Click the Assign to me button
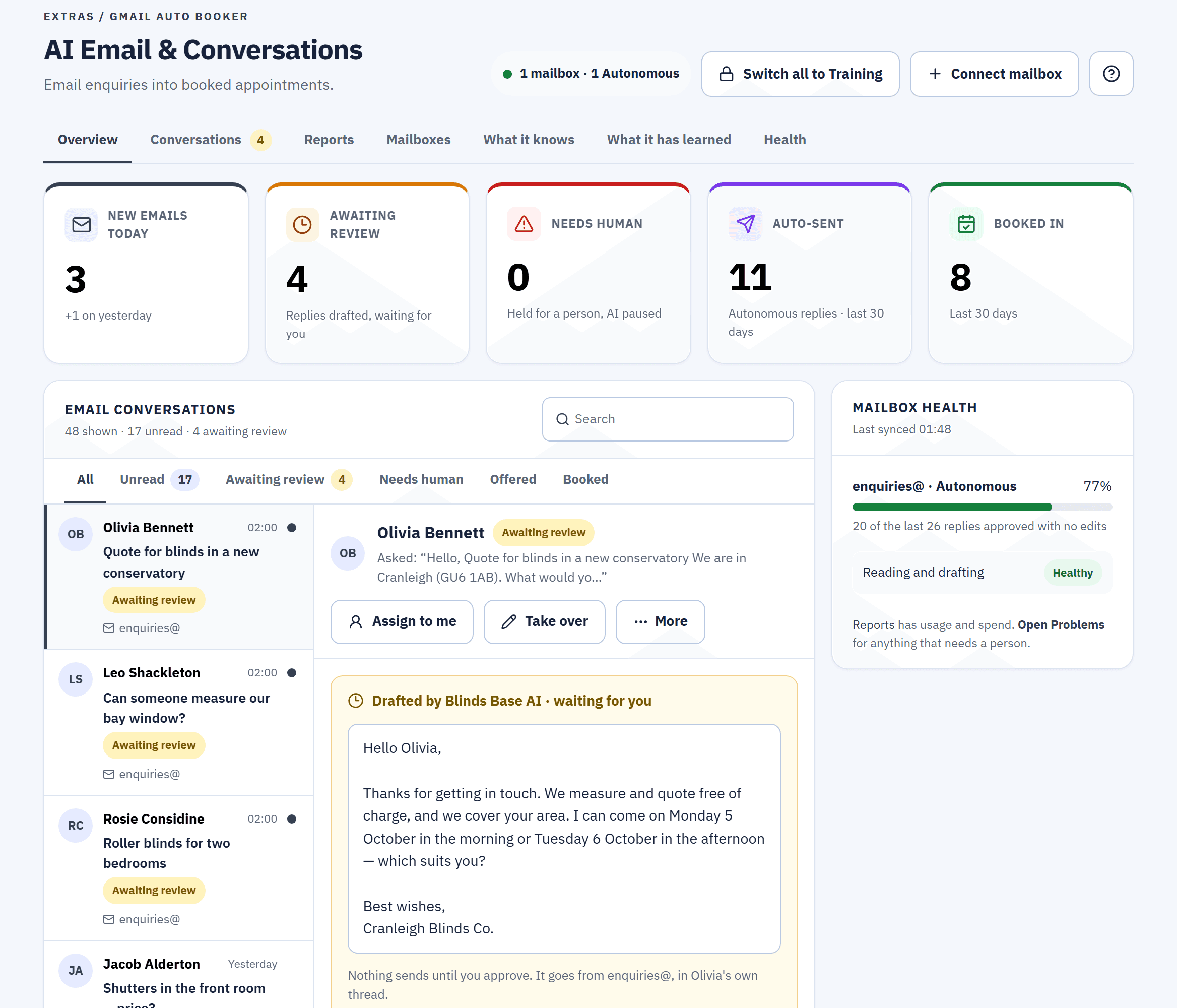Screen dimensions: 1177x1008 [x=402, y=621]
